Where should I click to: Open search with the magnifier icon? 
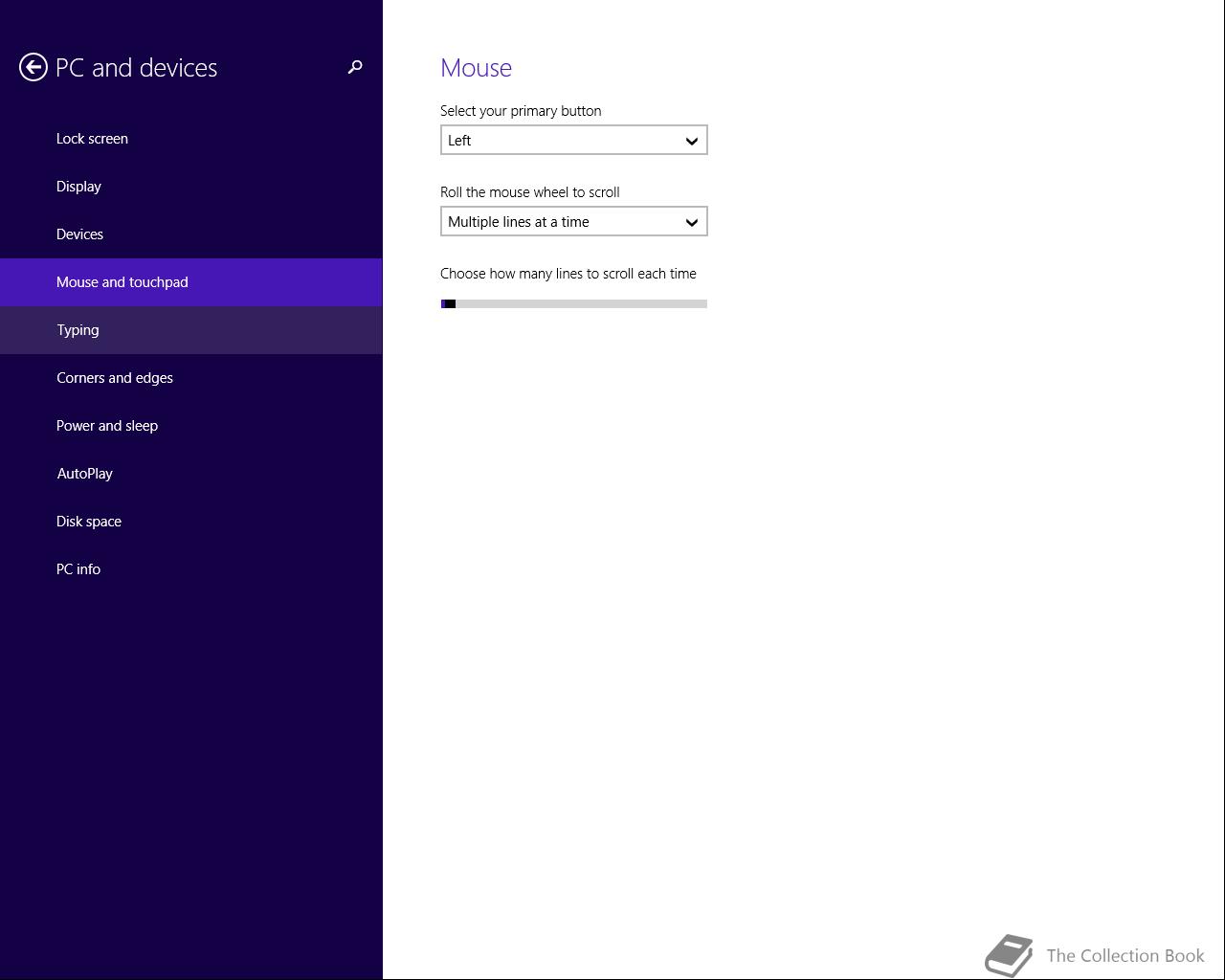(x=355, y=67)
